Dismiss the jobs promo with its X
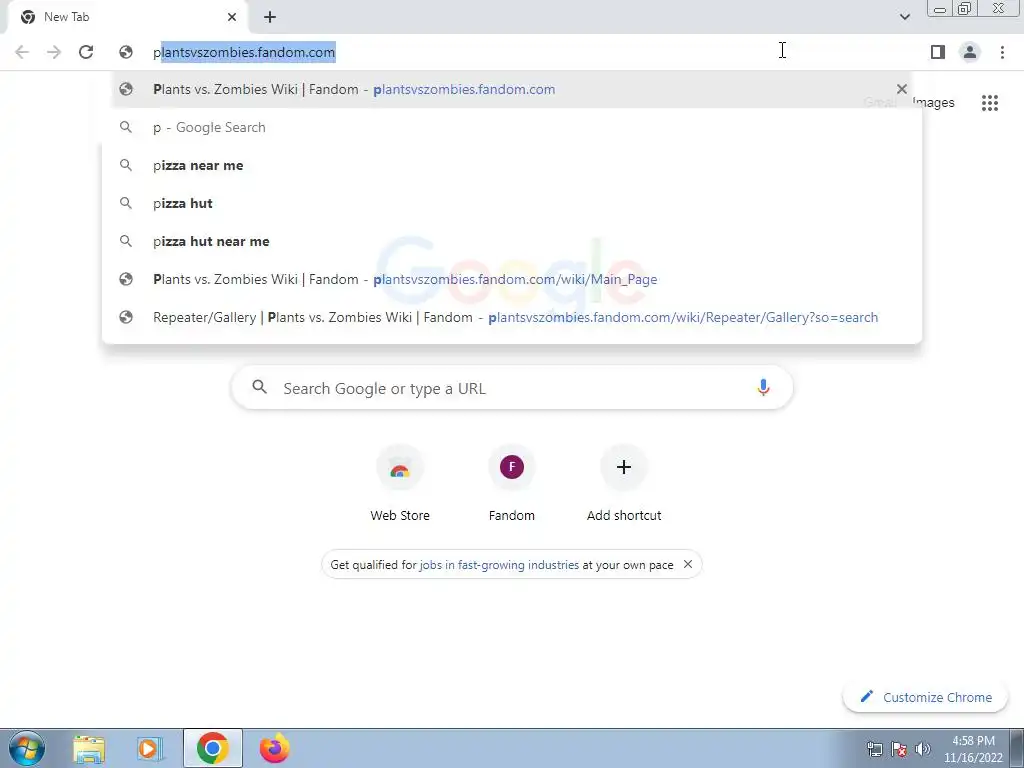1024x768 pixels. coord(688,564)
